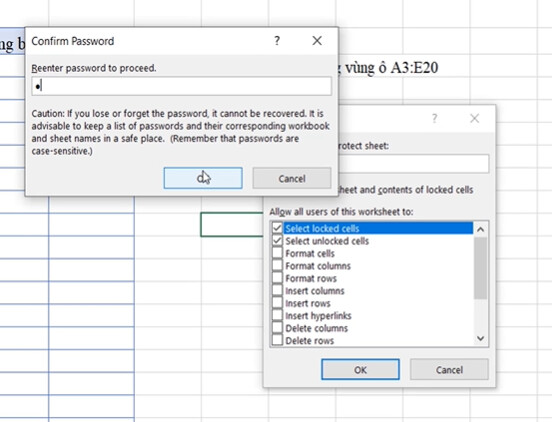Screen dimensions: 552x422
Task: Check the Delete columns option
Action: (277, 328)
